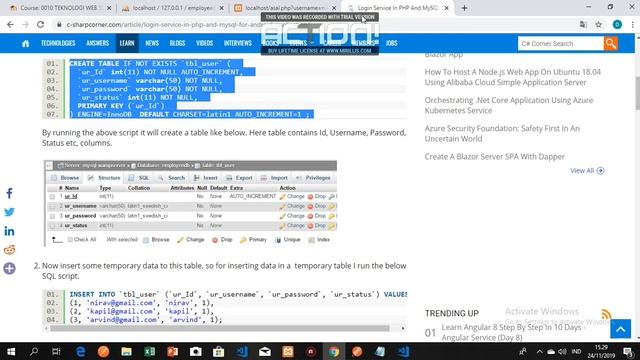640x360 pixels.
Task: Click 'kapil@gmail.com' row in code
Action: pos(141,311)
